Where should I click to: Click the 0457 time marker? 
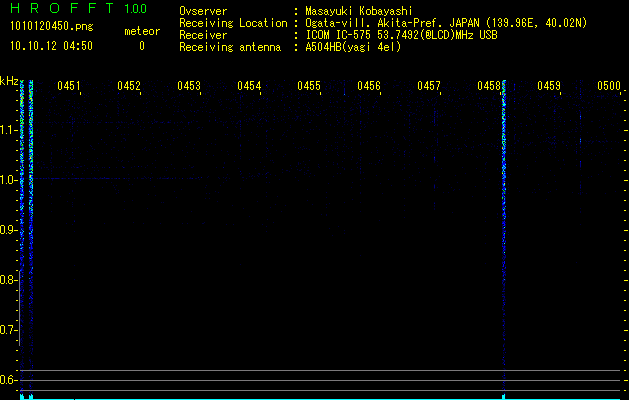(429, 86)
